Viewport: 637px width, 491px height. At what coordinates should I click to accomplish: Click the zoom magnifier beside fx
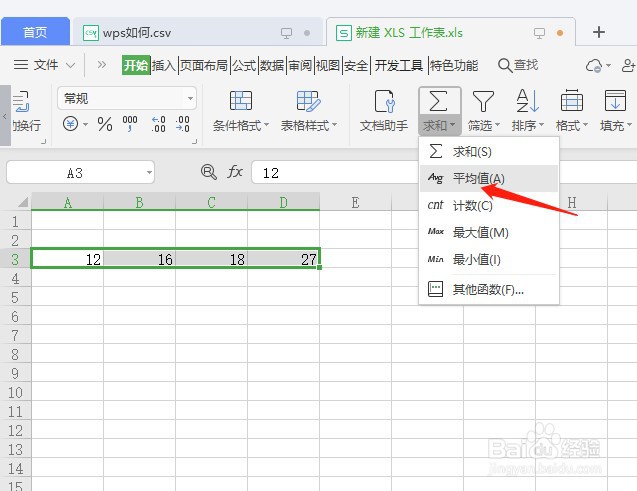coord(209,172)
